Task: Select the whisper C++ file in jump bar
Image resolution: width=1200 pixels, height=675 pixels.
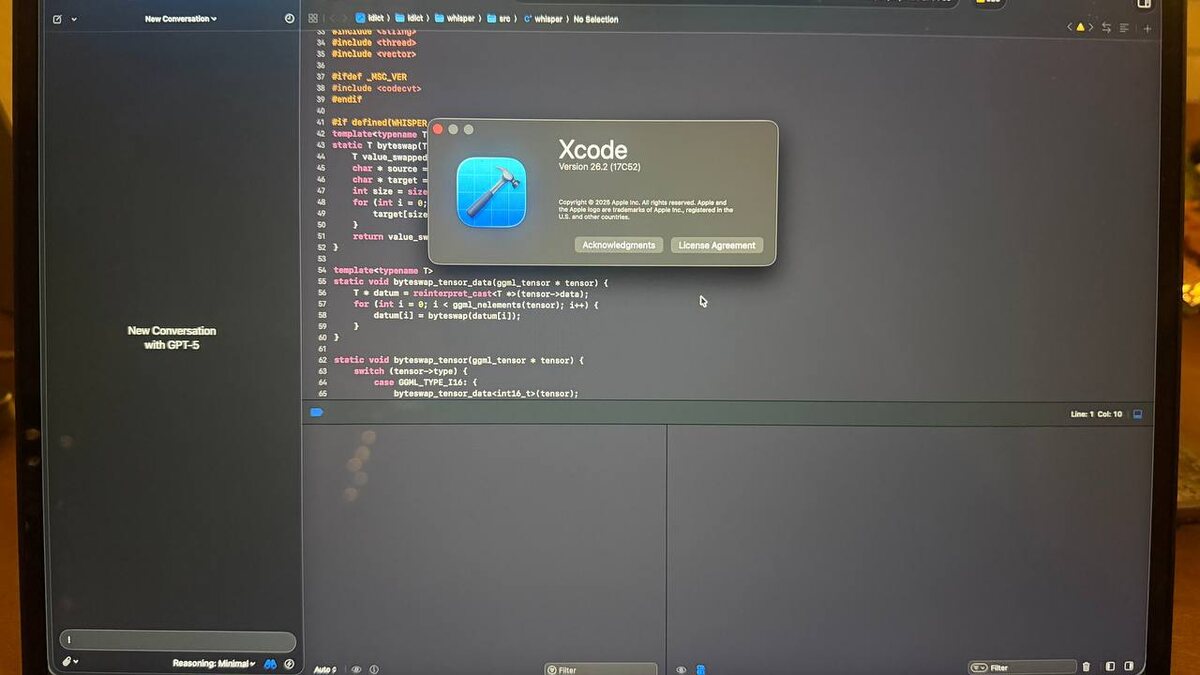Action: (x=544, y=19)
